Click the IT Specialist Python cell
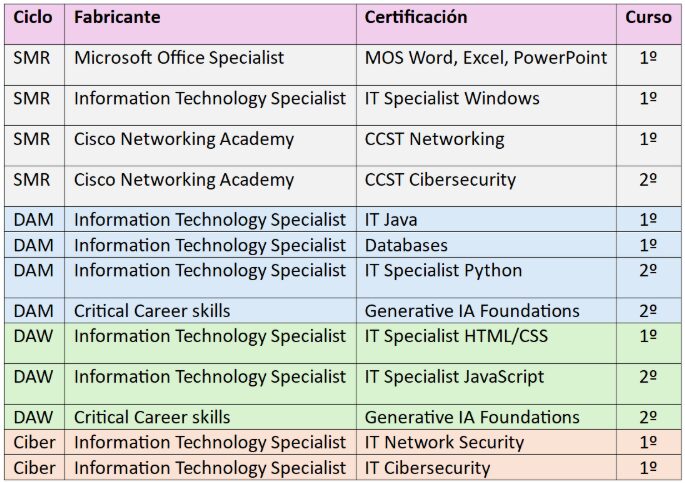Viewport: 685px width, 483px height. [x=486, y=278]
